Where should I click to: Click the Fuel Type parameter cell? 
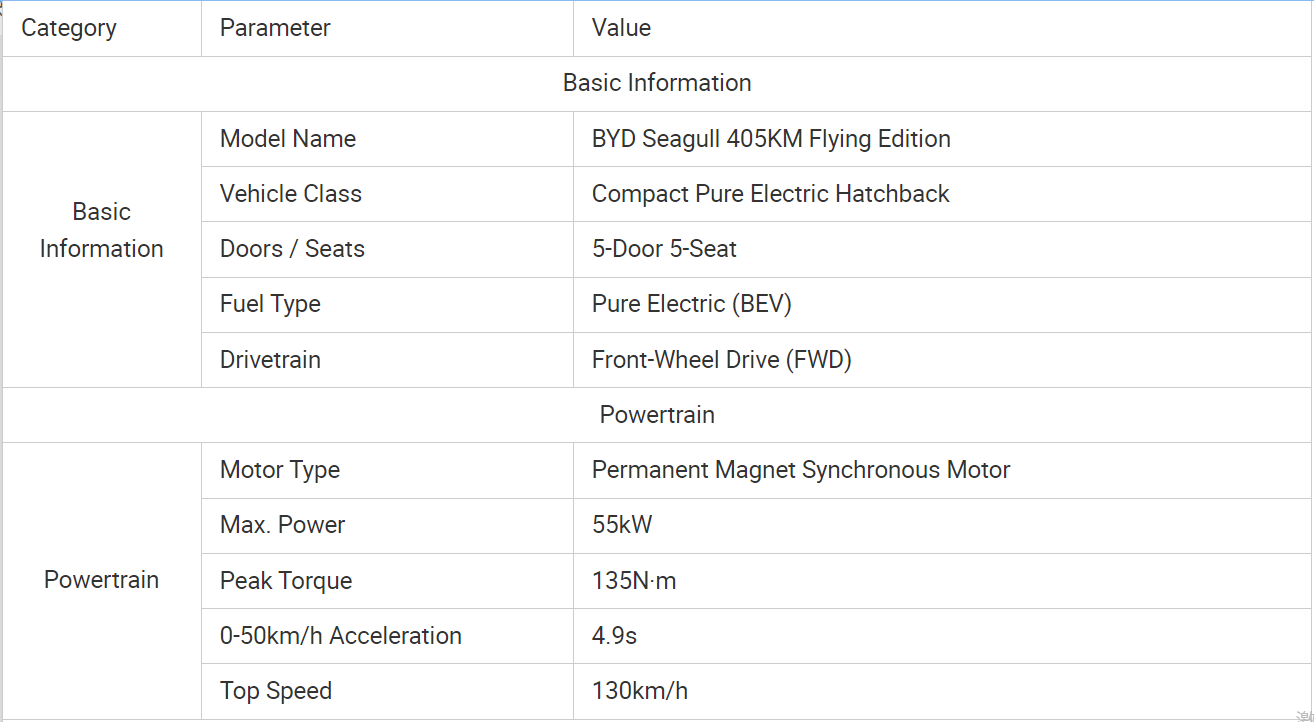pyautogui.click(x=388, y=305)
